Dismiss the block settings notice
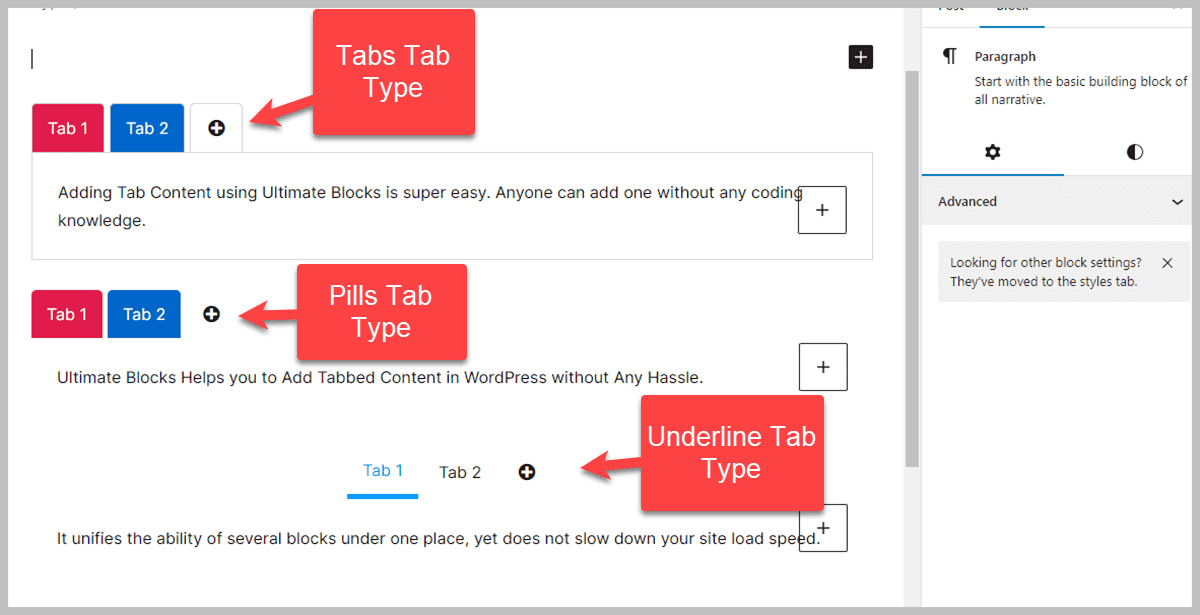 pos(1167,262)
